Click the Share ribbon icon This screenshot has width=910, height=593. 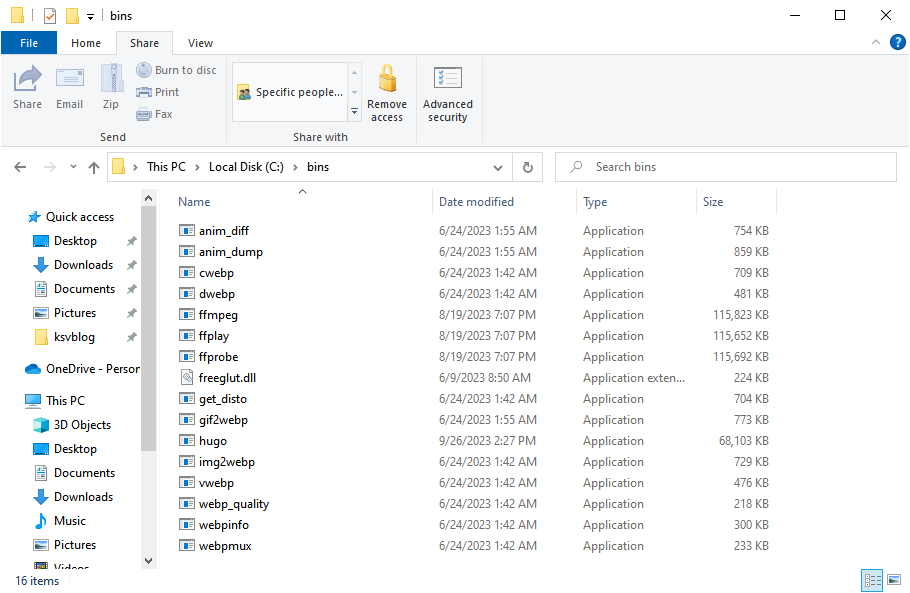pyautogui.click(x=27, y=87)
